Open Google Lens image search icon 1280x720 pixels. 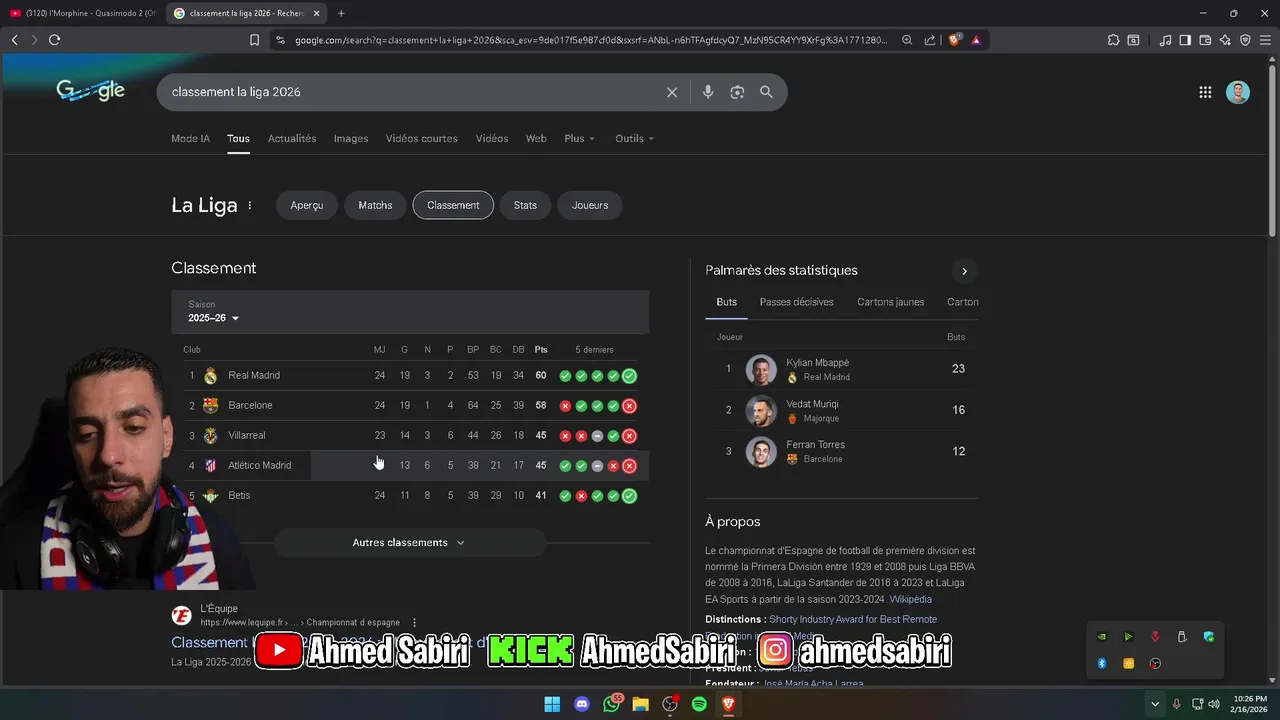(x=737, y=92)
